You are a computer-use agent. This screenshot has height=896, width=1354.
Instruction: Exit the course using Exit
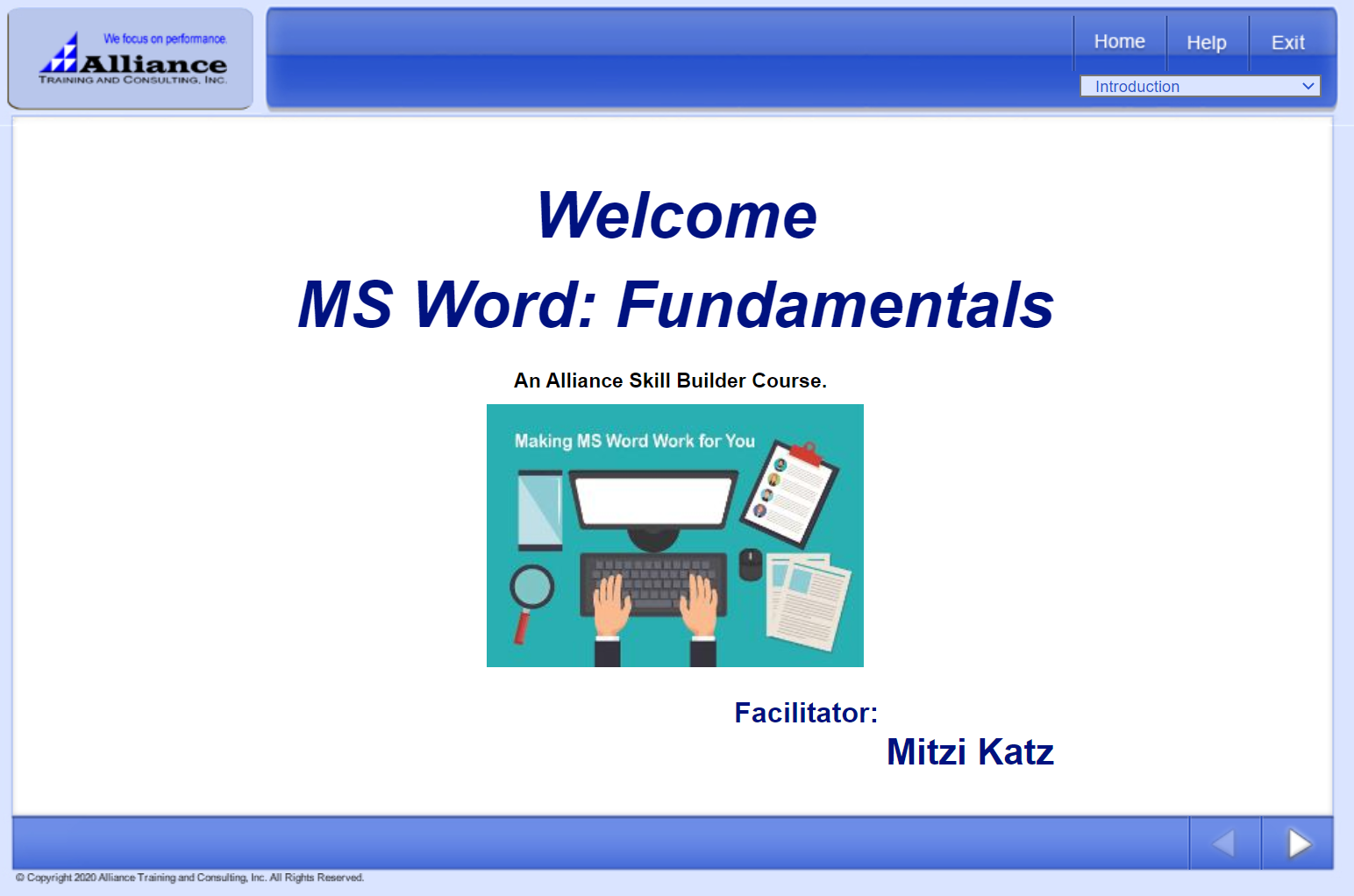tap(1287, 43)
